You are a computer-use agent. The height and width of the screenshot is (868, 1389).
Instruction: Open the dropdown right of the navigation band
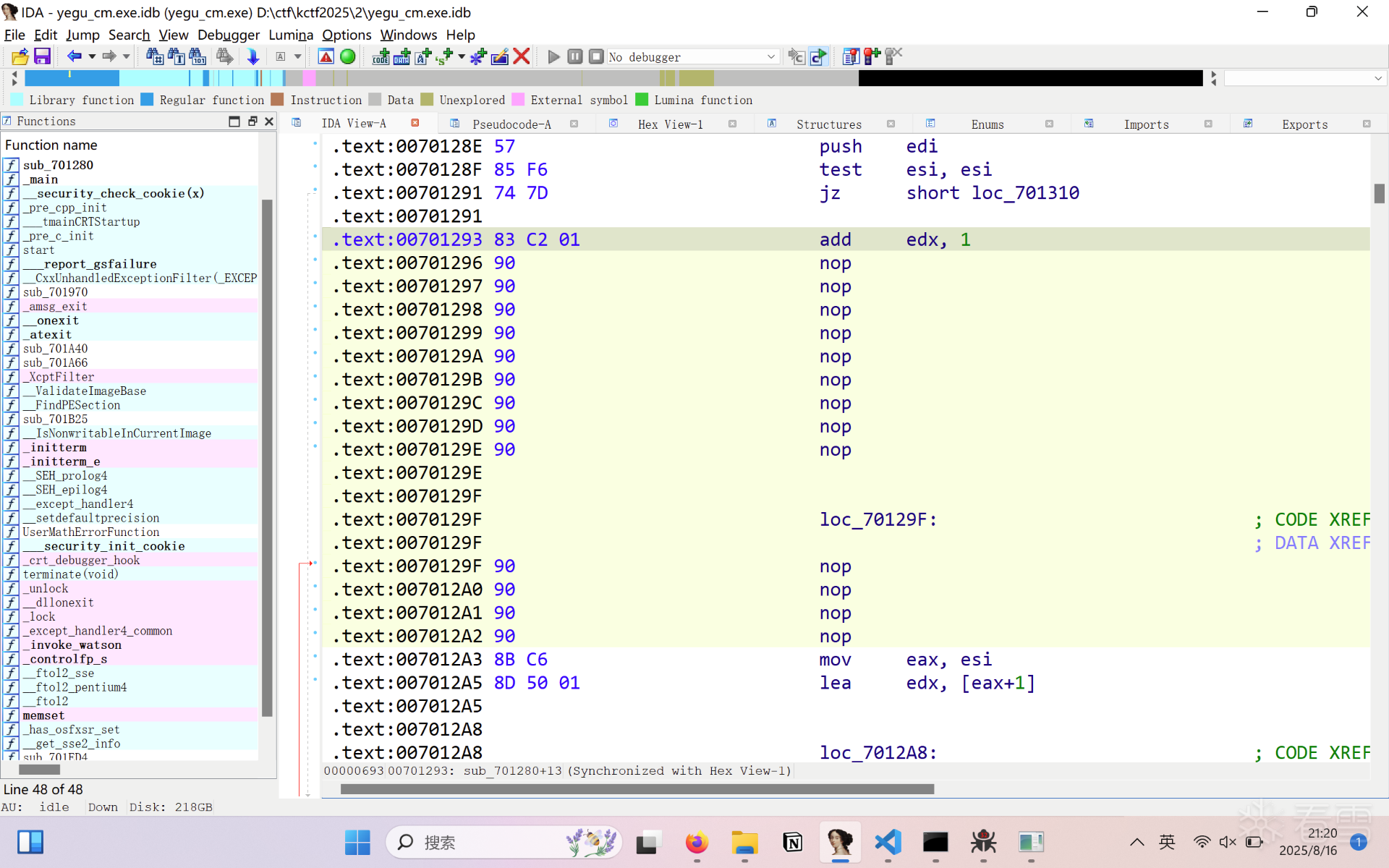(1377, 78)
